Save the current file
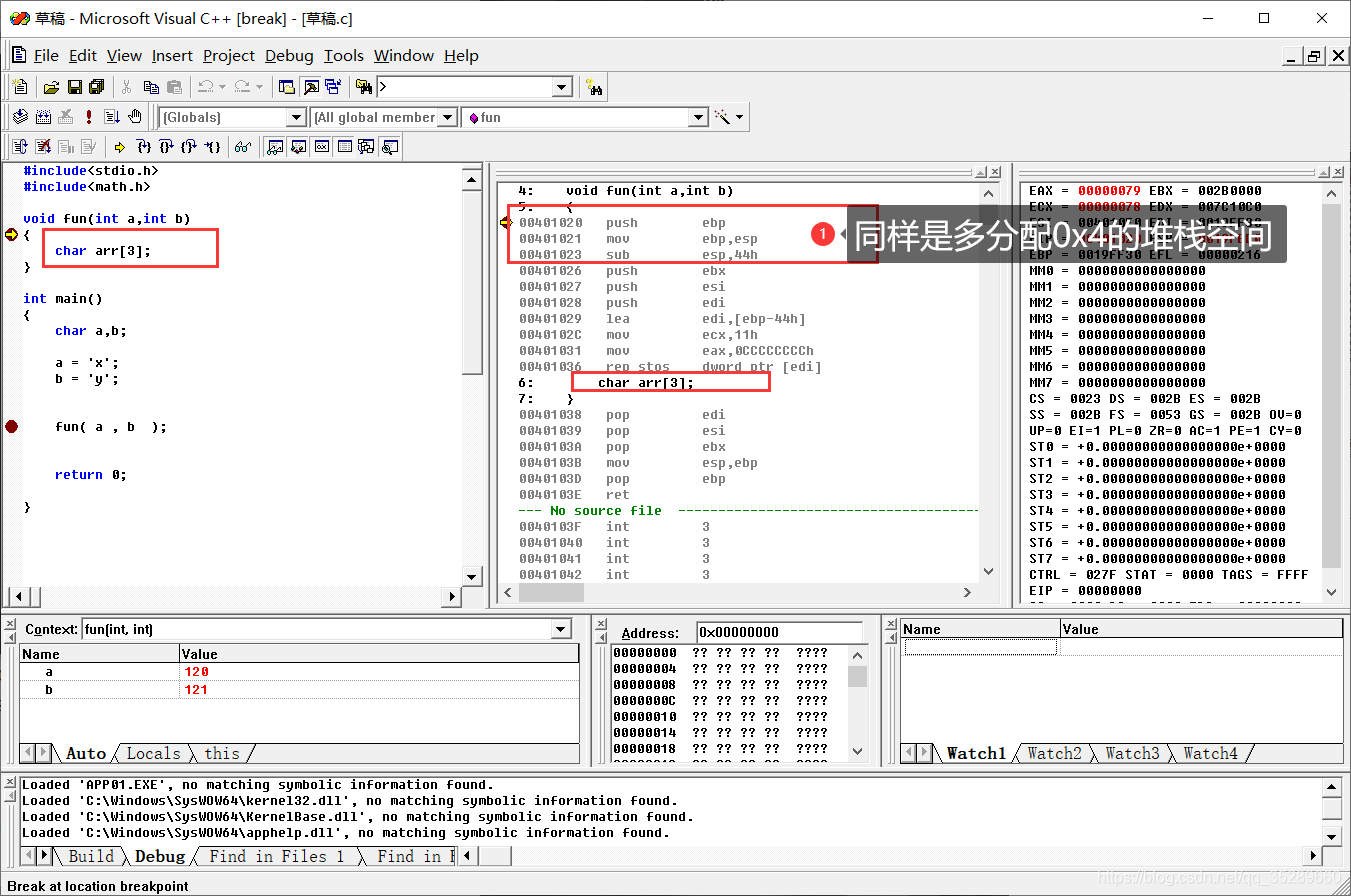Image resolution: width=1351 pixels, height=896 pixels. pos(75,87)
